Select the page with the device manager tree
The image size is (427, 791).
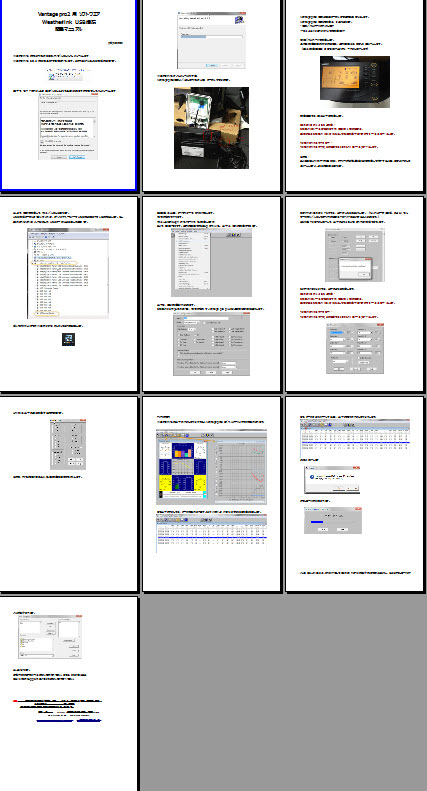69,293
